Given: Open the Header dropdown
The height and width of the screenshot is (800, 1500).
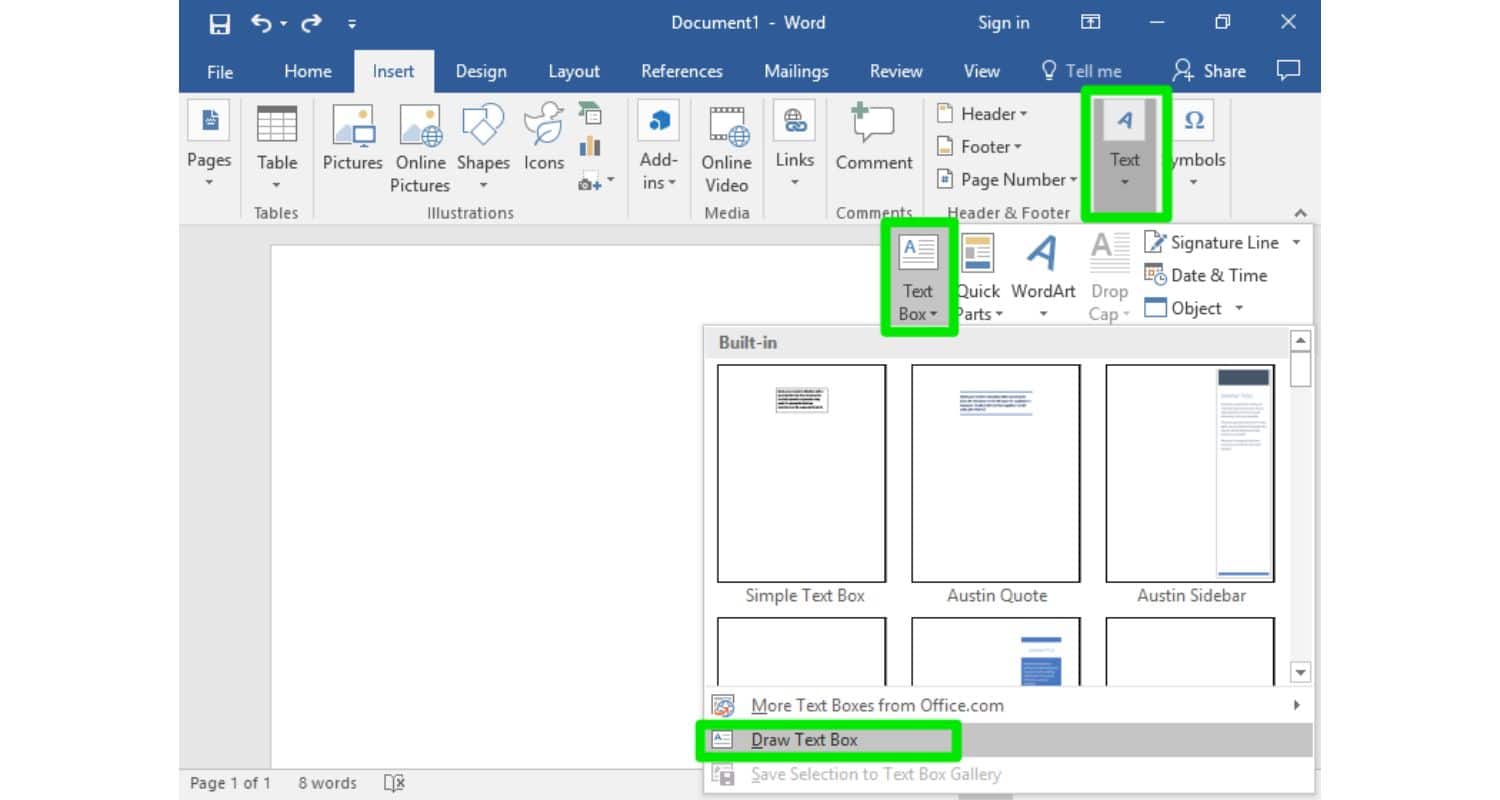Looking at the screenshot, I should [x=982, y=114].
